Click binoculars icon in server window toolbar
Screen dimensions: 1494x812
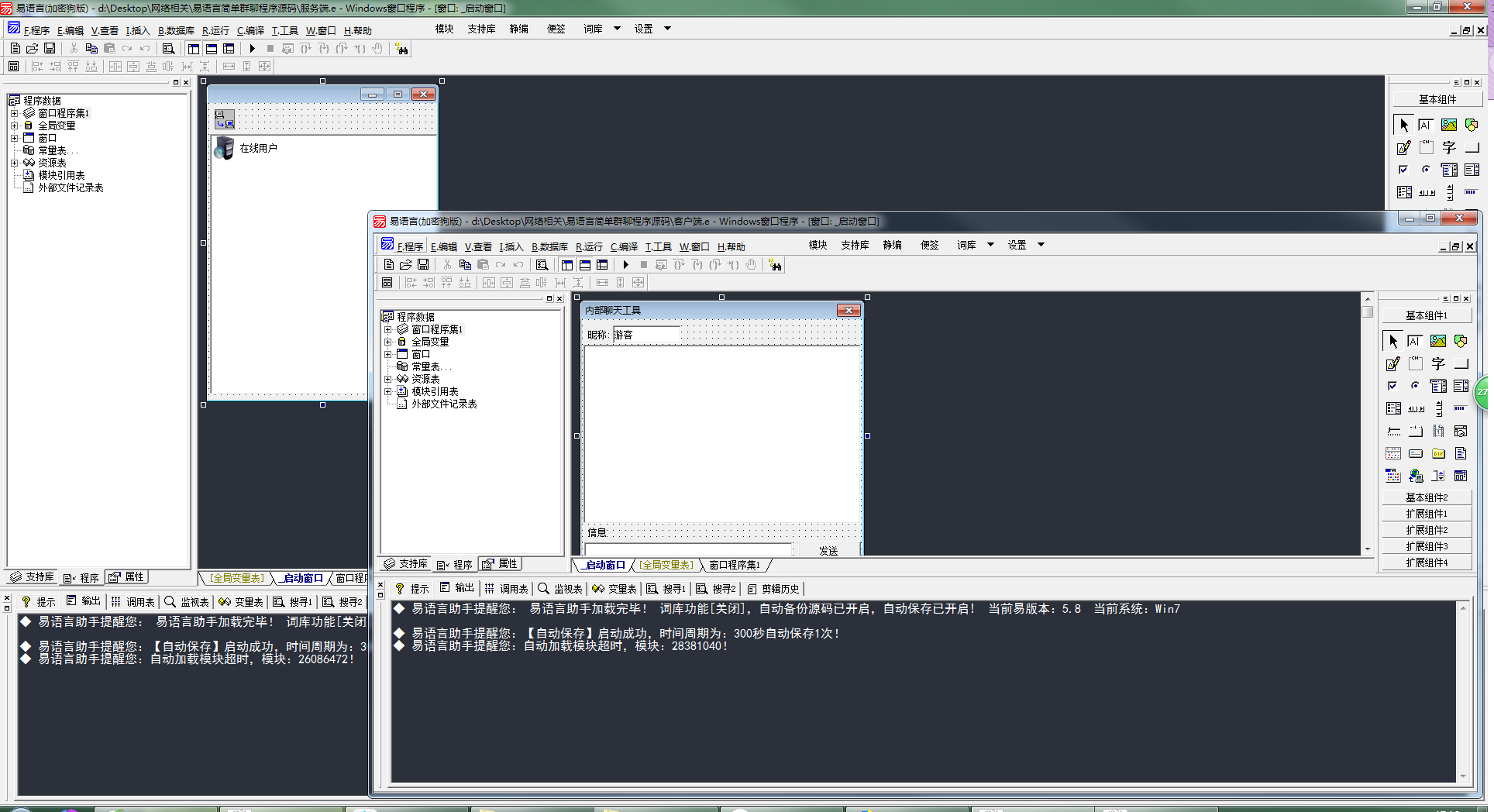401,49
